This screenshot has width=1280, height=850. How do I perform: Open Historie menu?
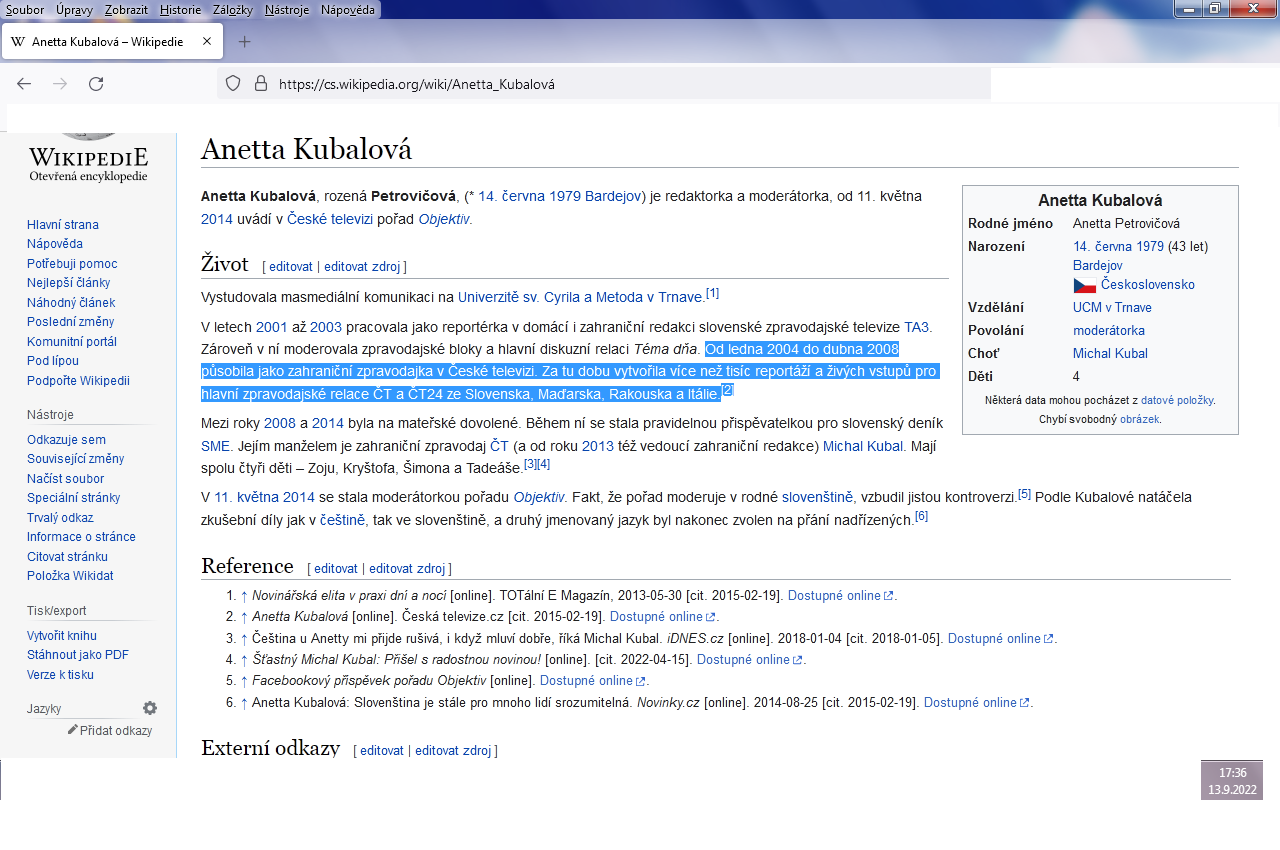tap(180, 9)
